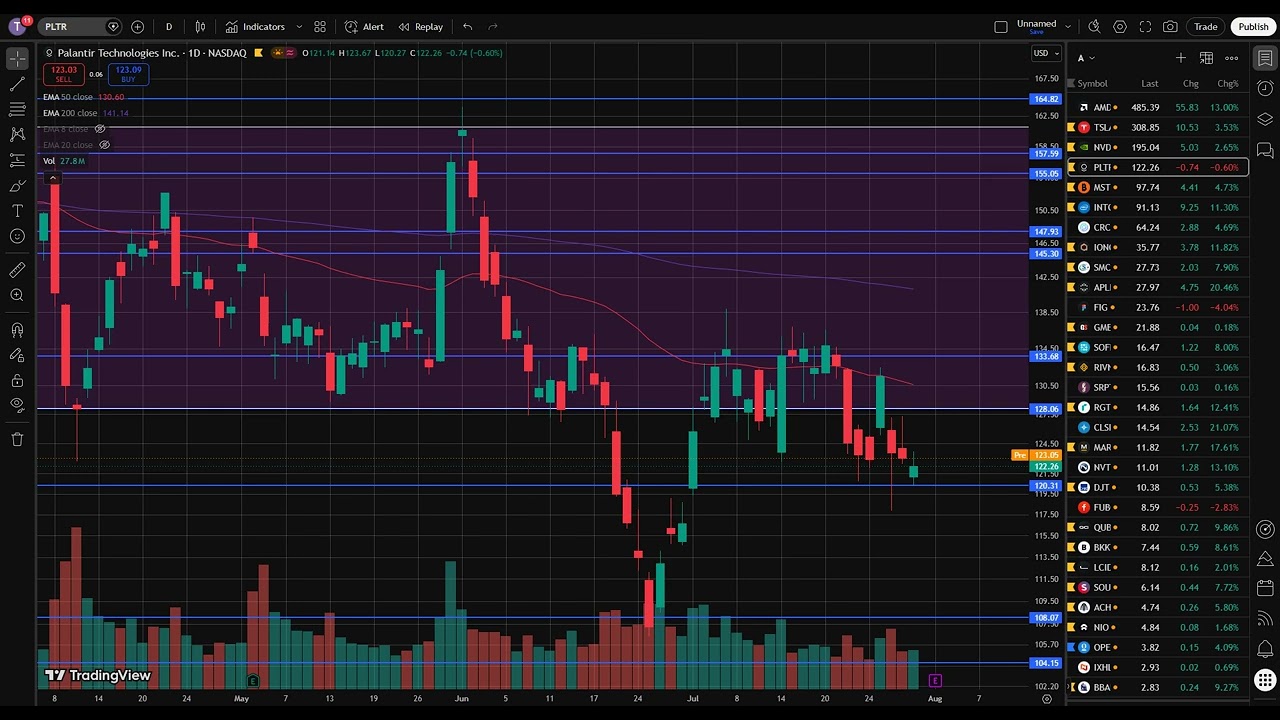
Task: Toggle the flag on TSL row
Action: [x=1072, y=127]
